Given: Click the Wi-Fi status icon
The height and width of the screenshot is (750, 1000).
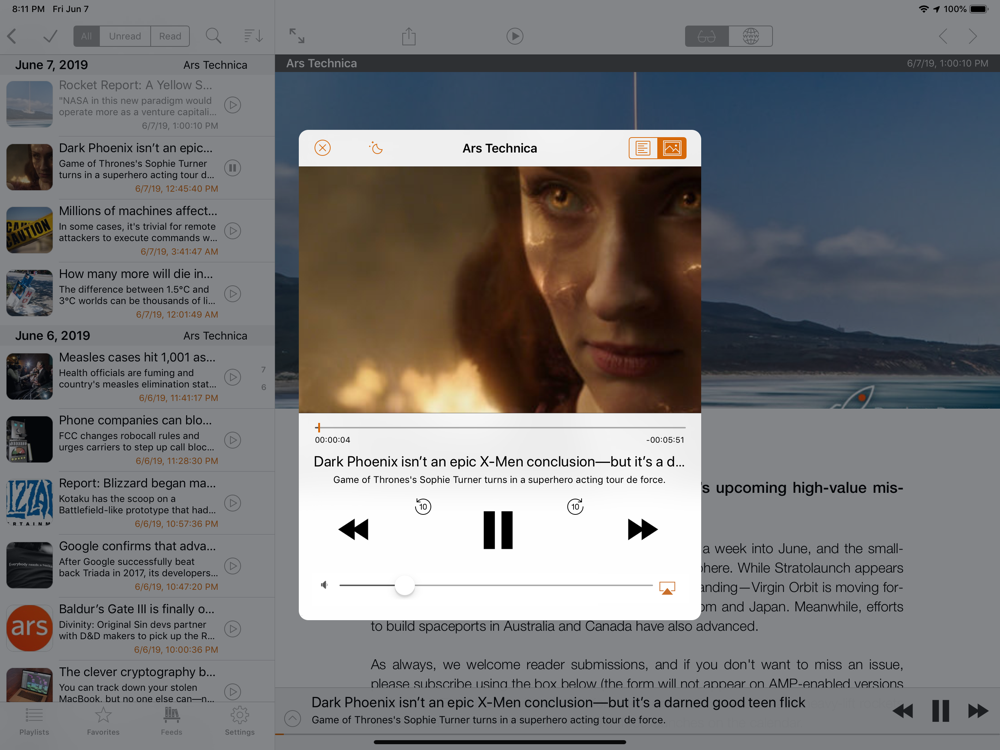Looking at the screenshot, I should (923, 9).
